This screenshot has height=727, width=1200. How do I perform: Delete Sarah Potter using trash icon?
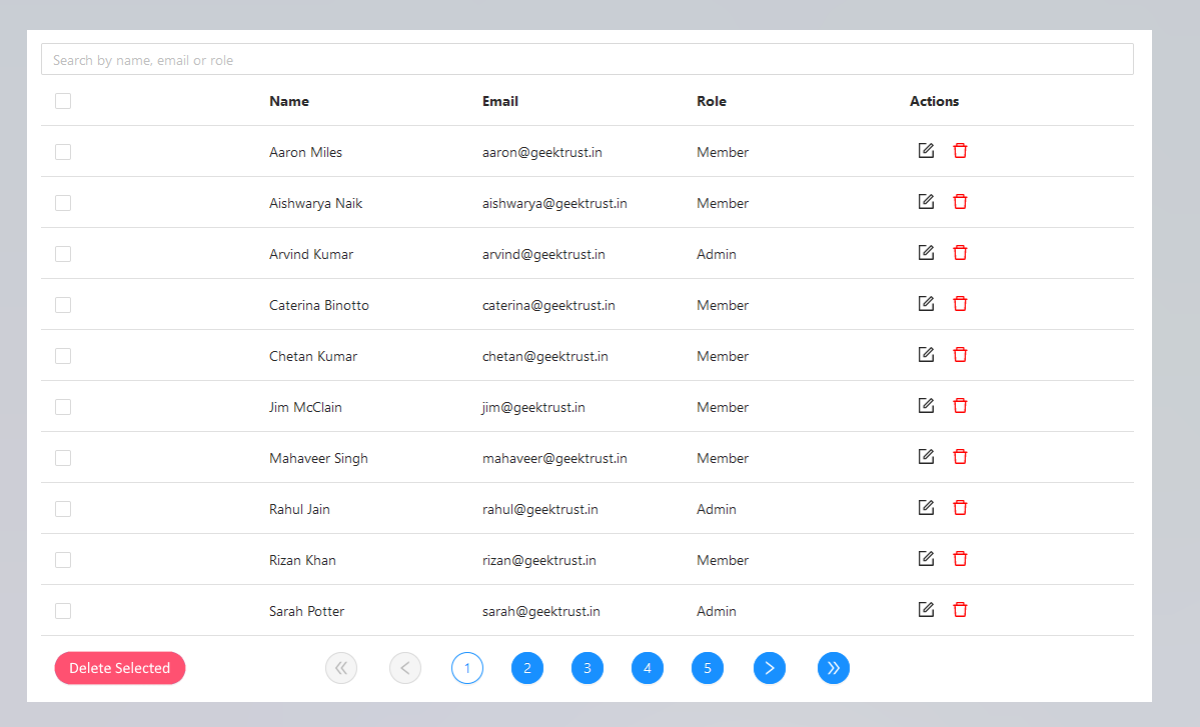tap(960, 609)
